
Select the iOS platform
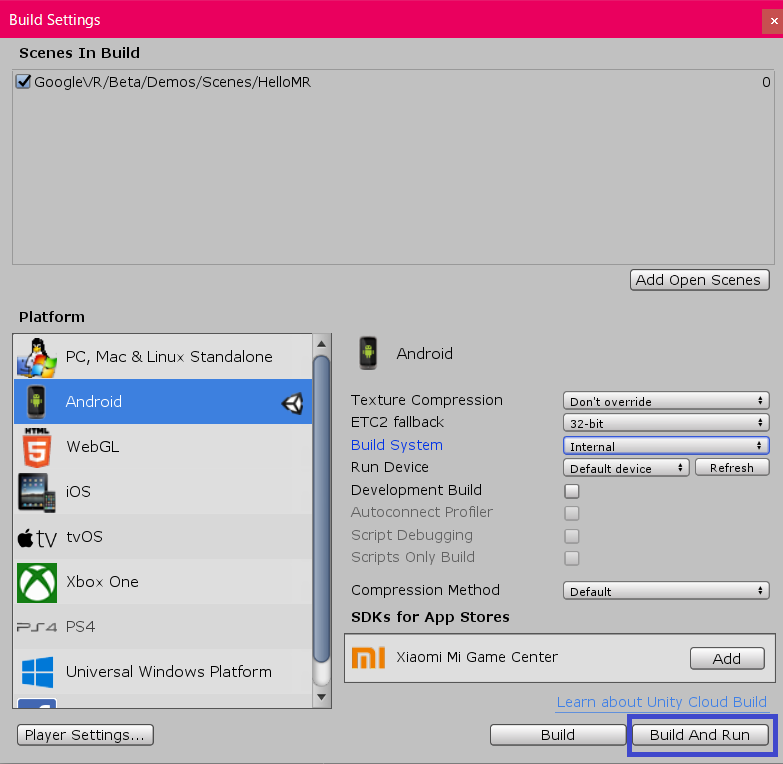[x=163, y=491]
